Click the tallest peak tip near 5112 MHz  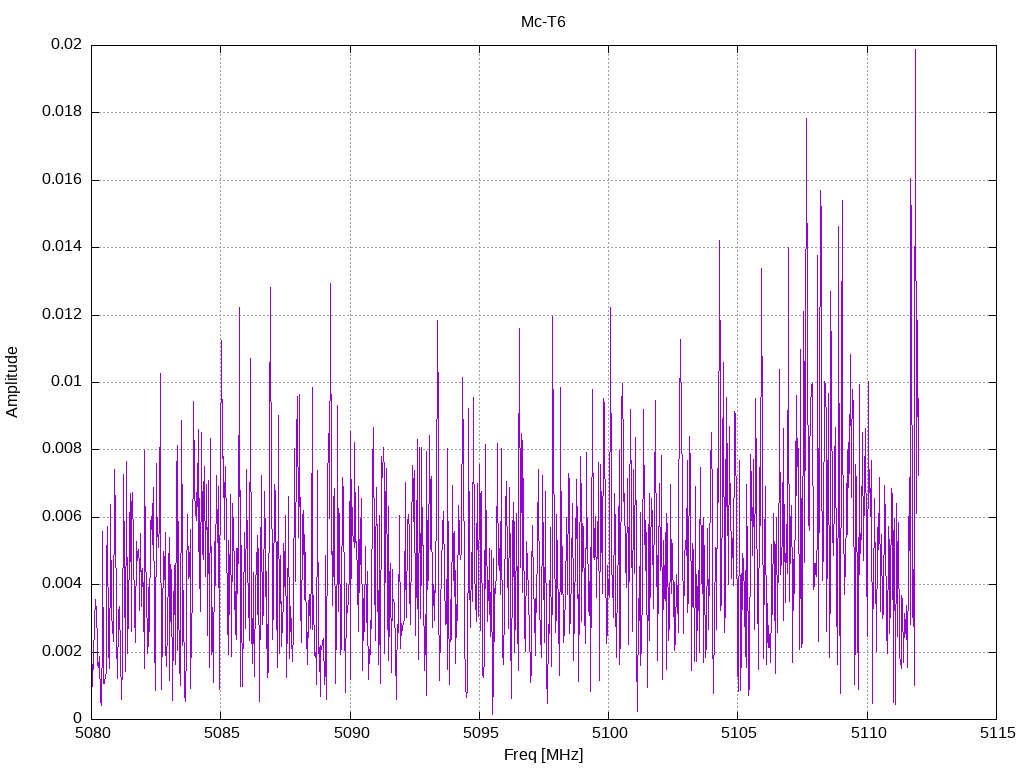(x=915, y=50)
